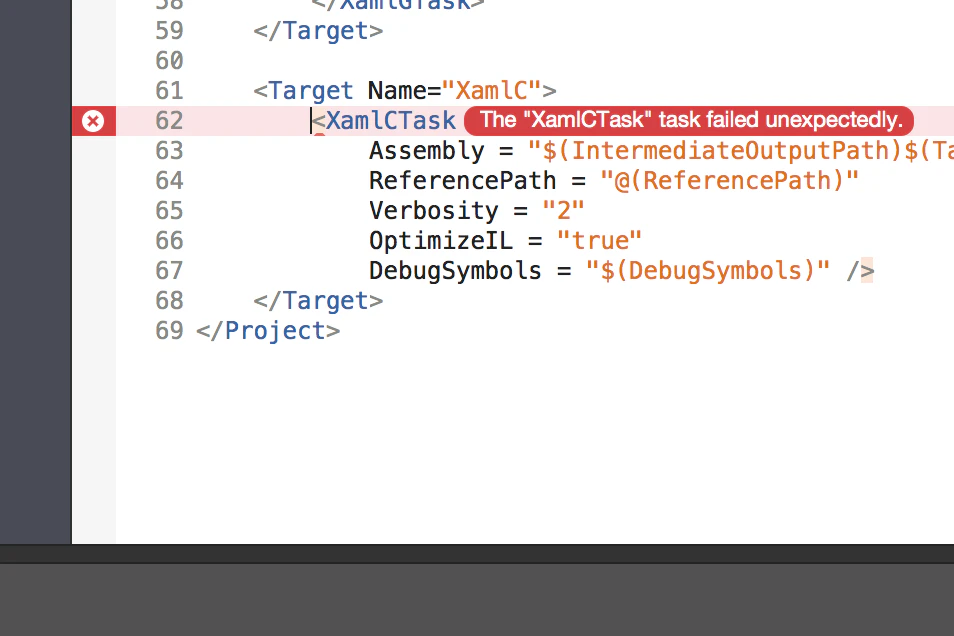This screenshot has width=954, height=636.
Task: Click the "2" Verbosity value
Action: click(x=563, y=211)
